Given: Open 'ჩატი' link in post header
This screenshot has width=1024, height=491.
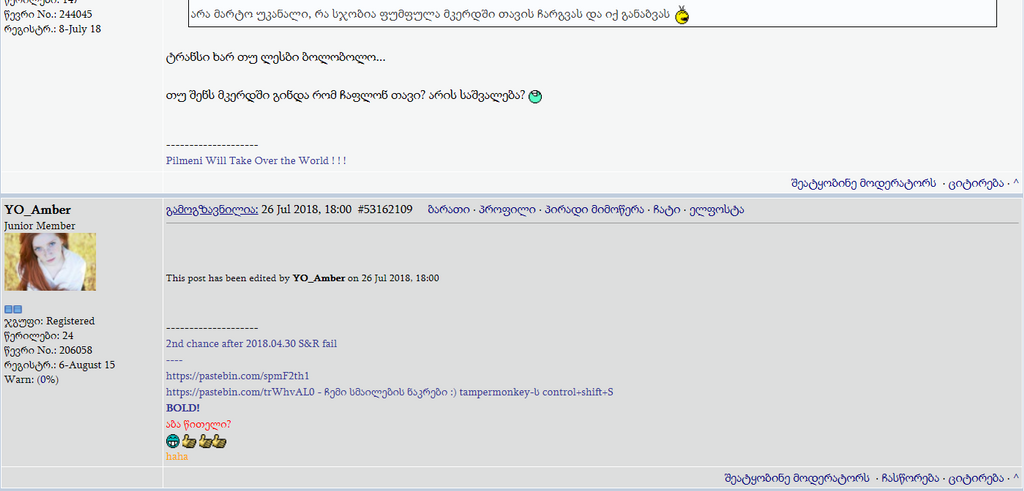Looking at the screenshot, I should (666, 210).
